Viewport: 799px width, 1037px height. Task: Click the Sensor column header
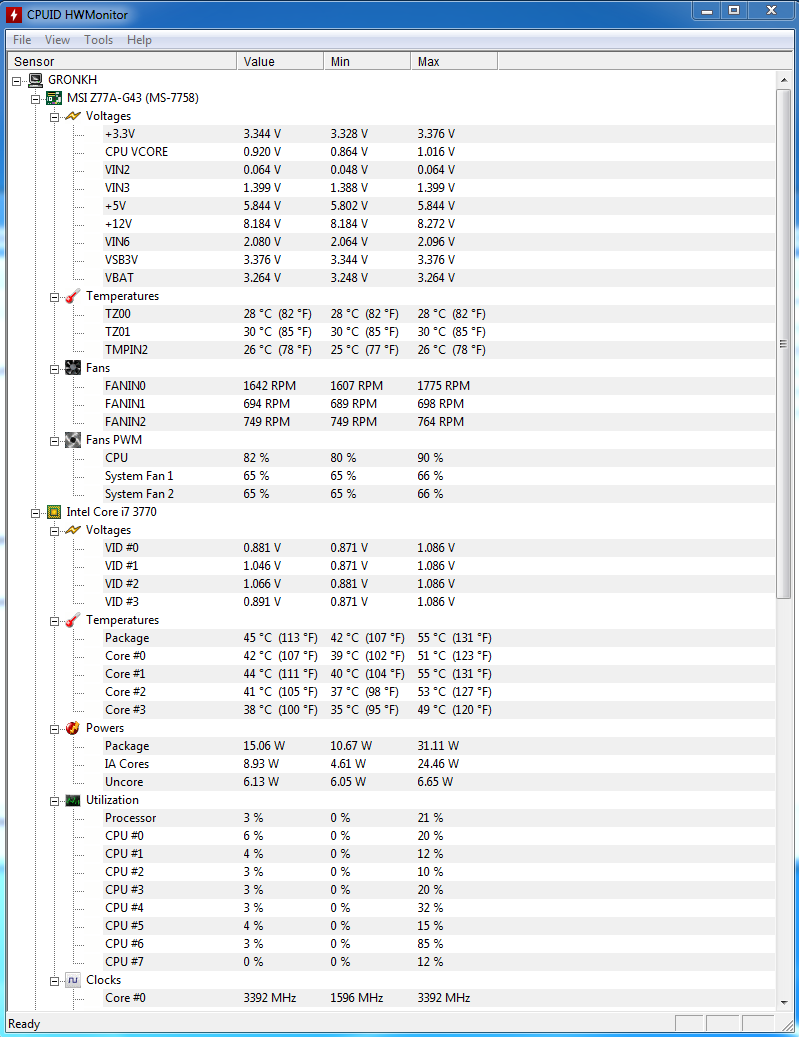click(x=122, y=62)
